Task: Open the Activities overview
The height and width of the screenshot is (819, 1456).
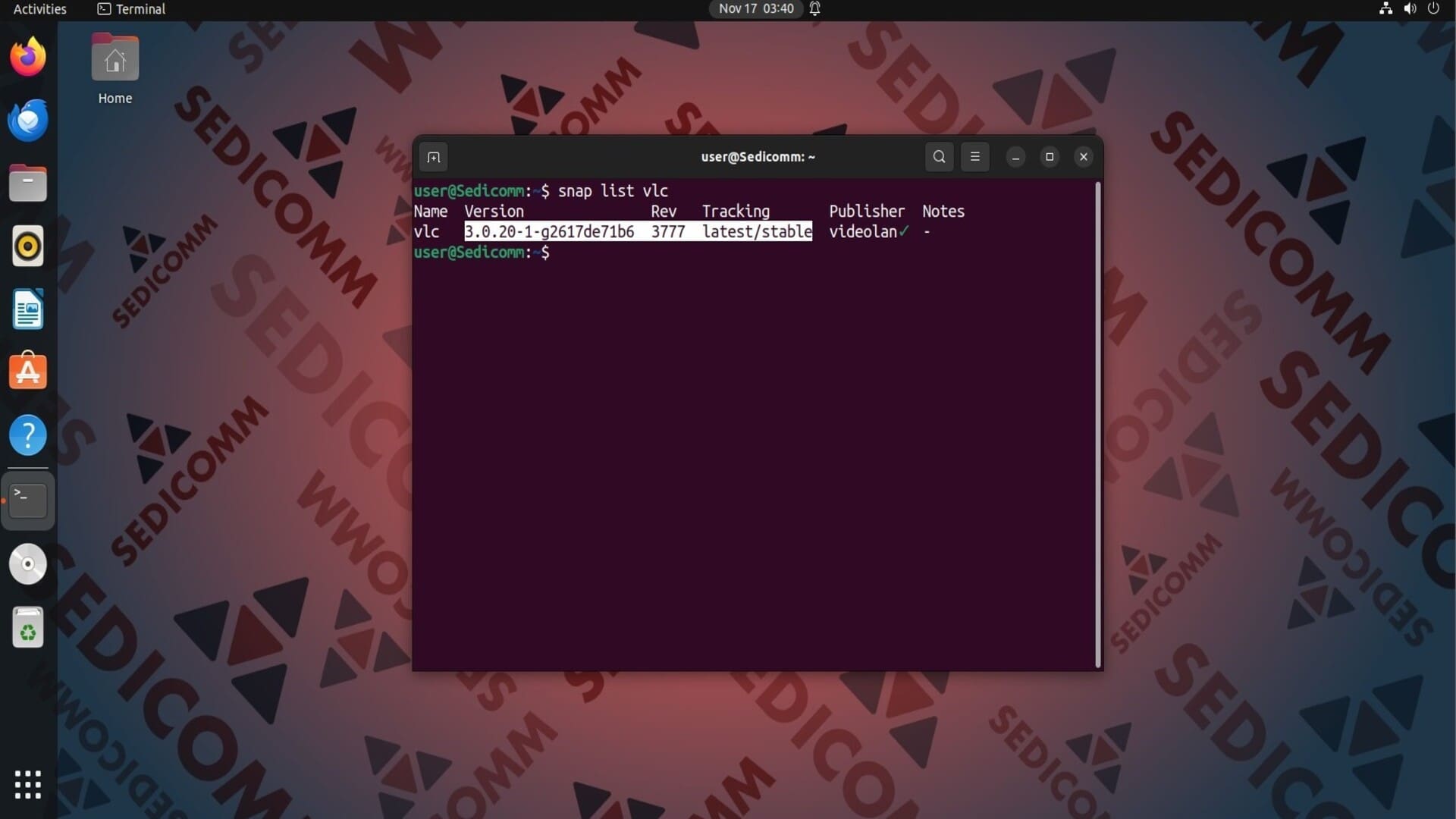Action: 39,9
